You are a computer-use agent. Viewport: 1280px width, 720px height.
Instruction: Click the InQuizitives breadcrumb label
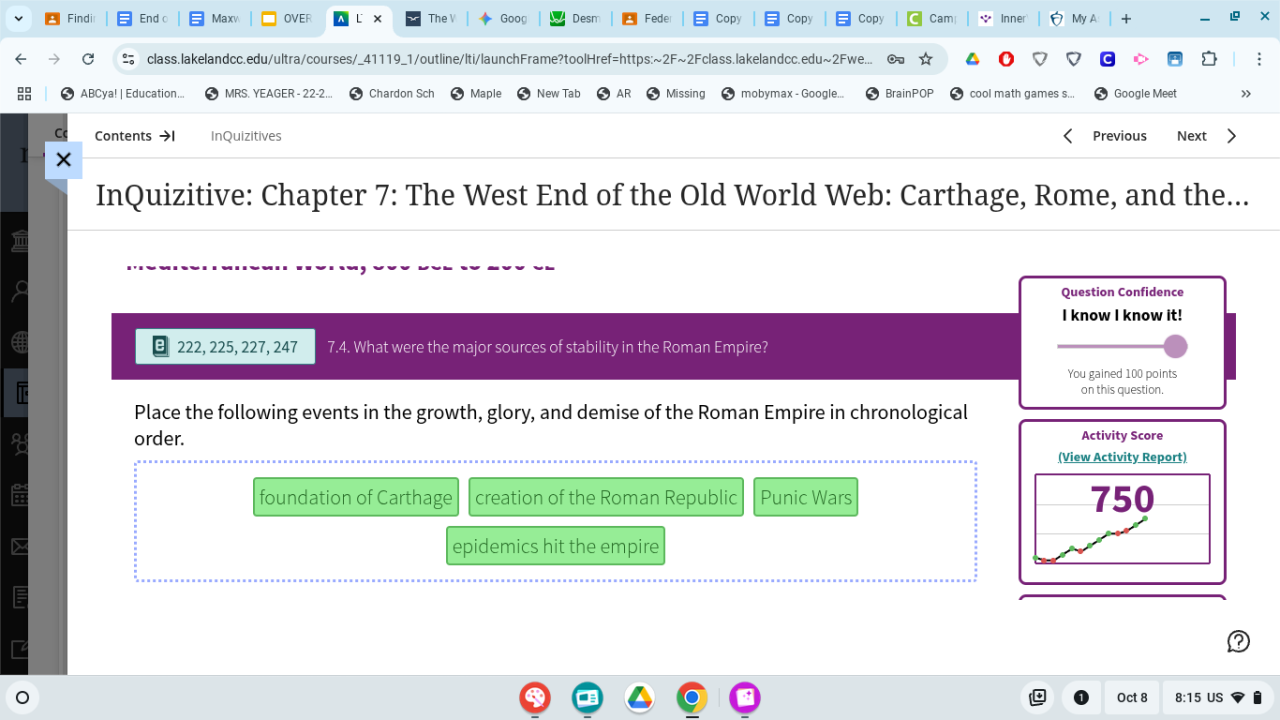(246, 136)
